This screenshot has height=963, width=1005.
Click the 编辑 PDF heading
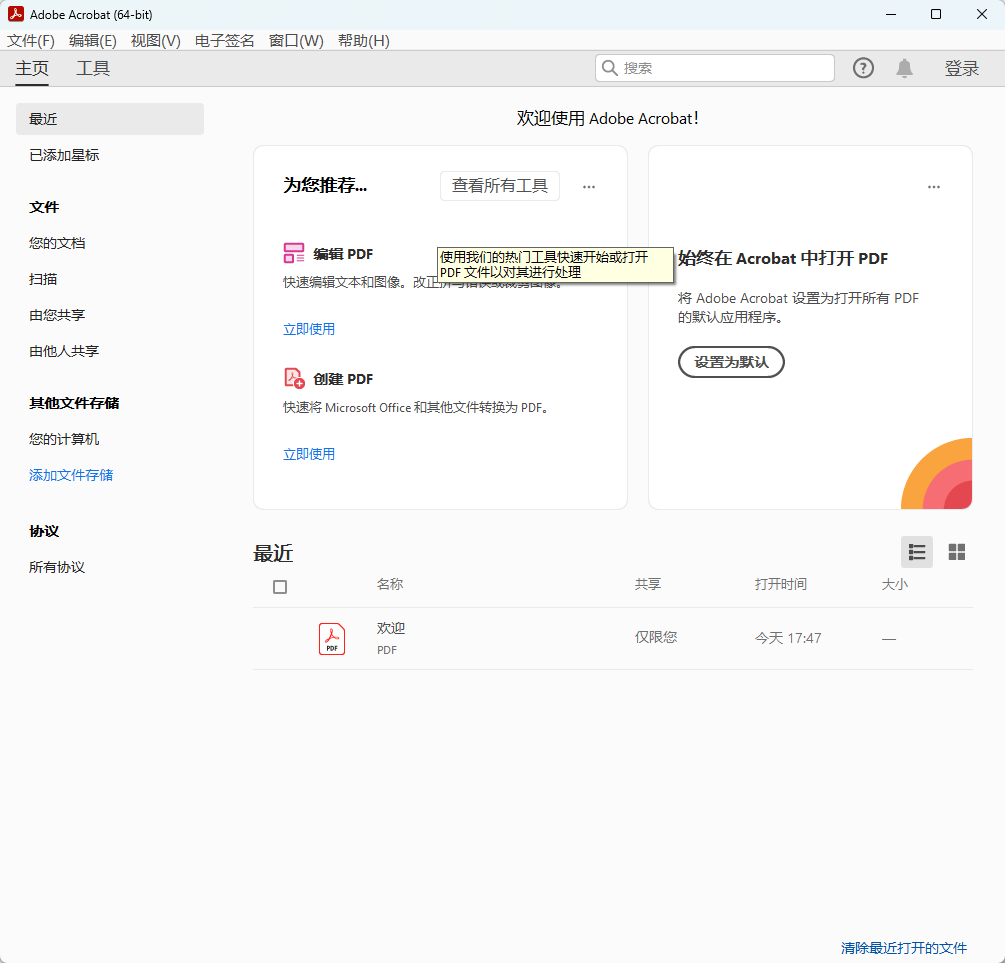pyautogui.click(x=343, y=254)
